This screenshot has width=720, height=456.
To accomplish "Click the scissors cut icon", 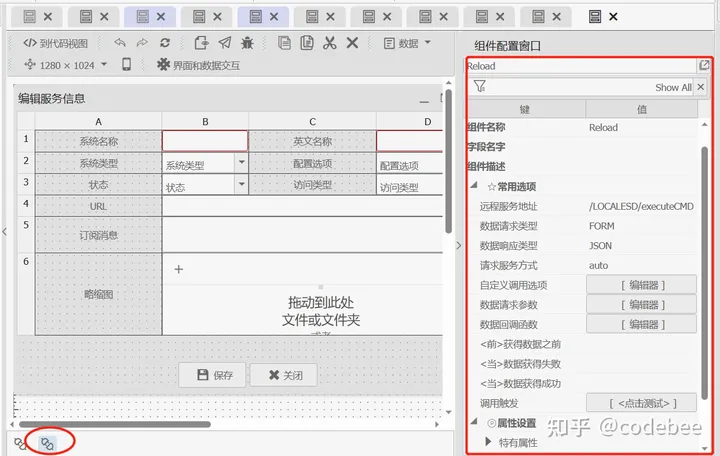I will click(x=329, y=43).
